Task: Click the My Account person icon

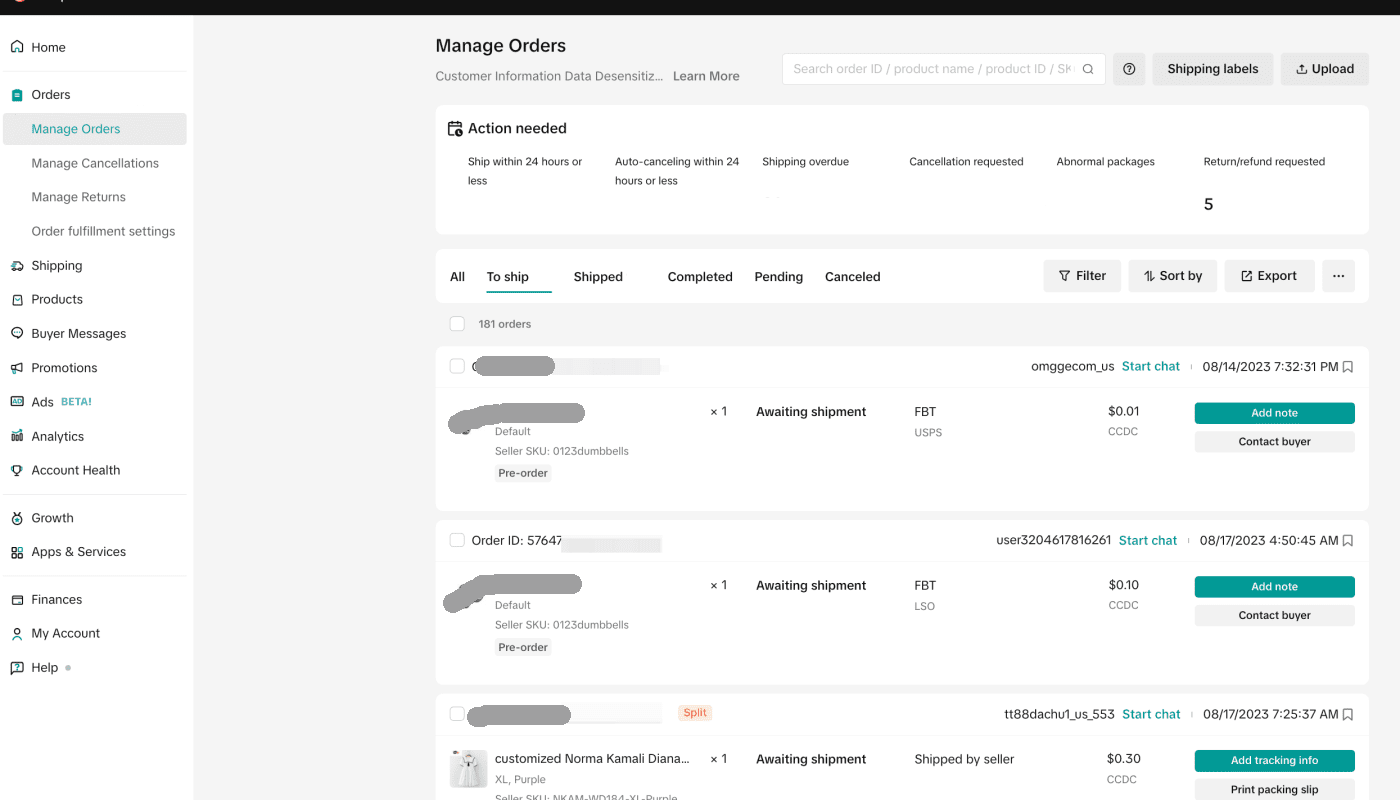Action: coord(17,634)
